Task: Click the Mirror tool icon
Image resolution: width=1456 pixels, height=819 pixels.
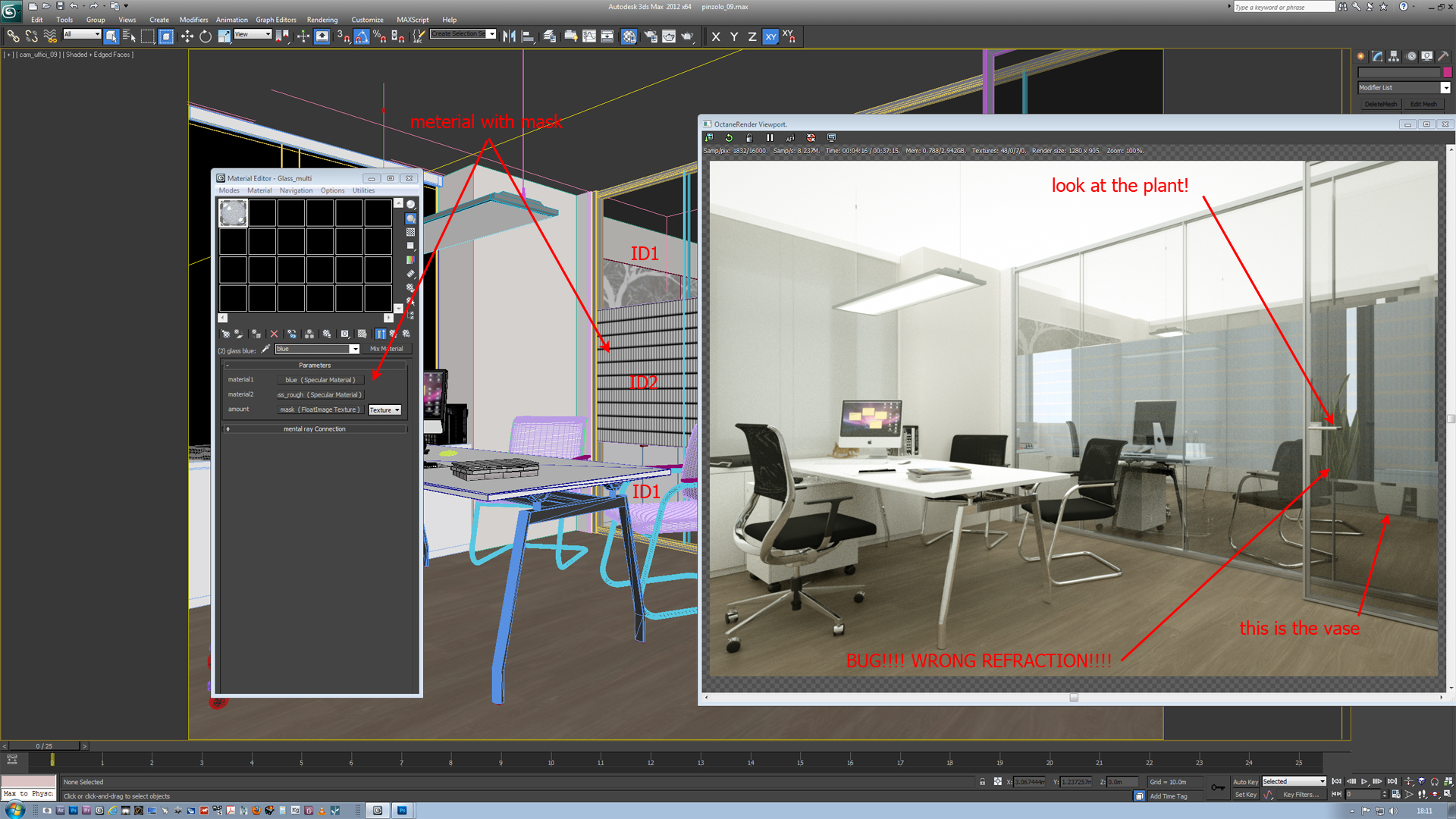Action: pos(509,36)
